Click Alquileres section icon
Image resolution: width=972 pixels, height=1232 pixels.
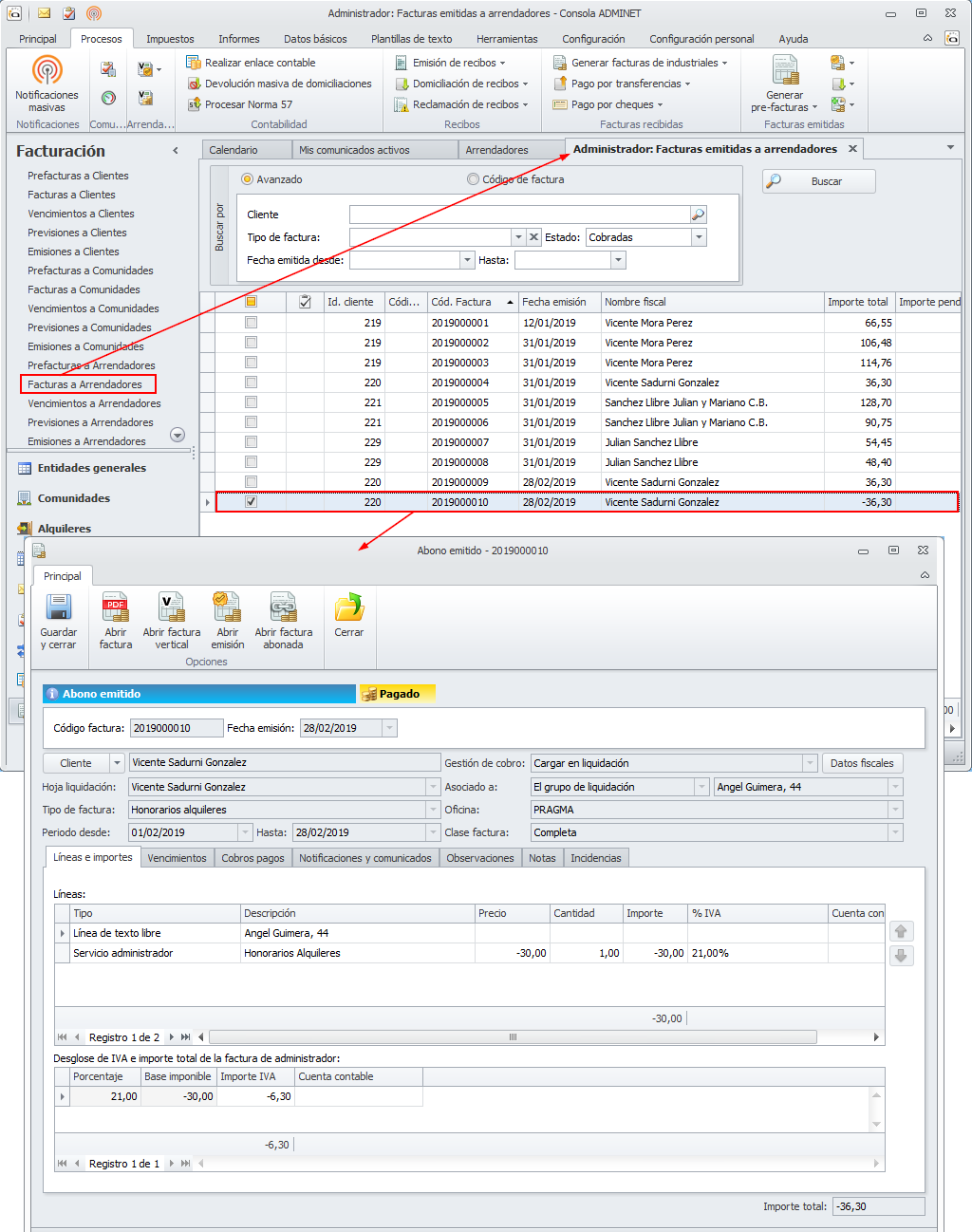tap(25, 529)
